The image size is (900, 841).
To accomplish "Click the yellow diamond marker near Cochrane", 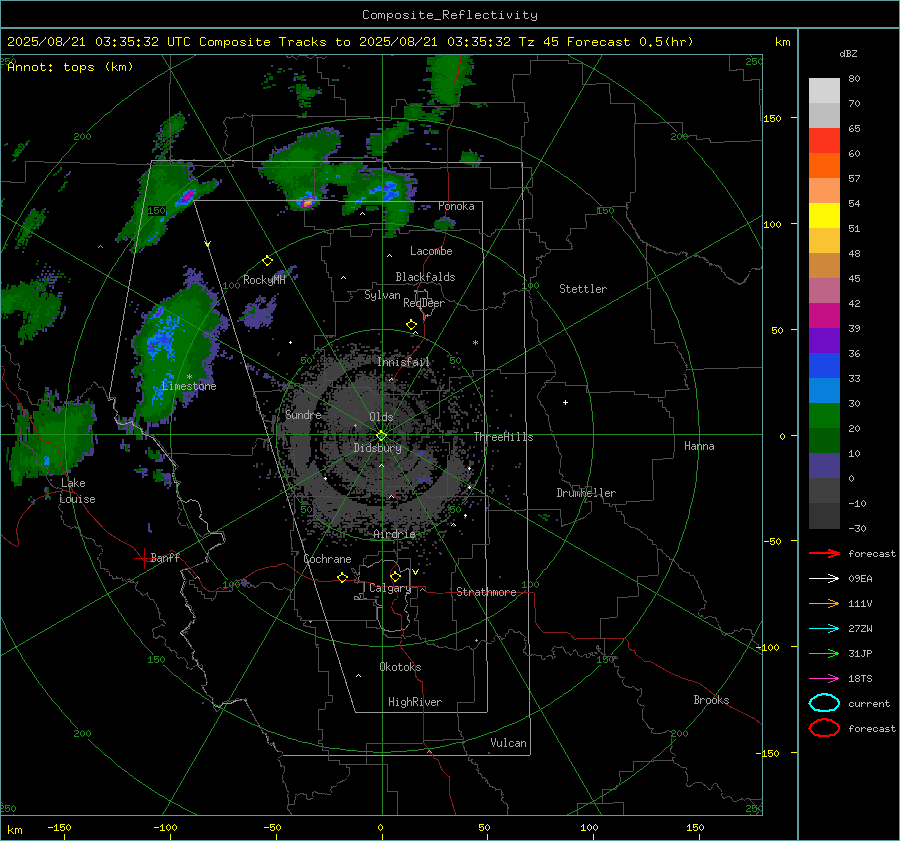I will click(343, 578).
